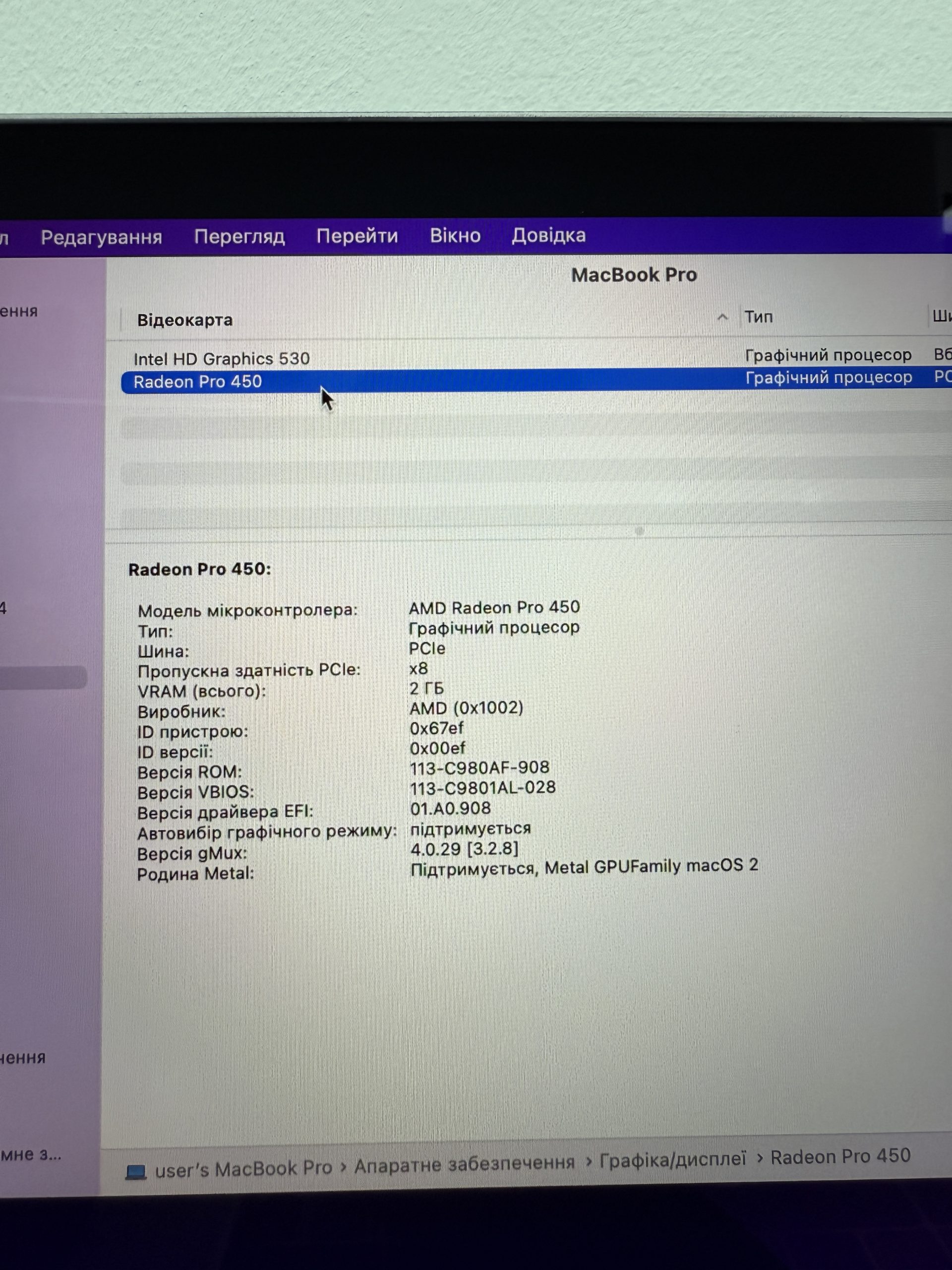Image resolution: width=952 pixels, height=1270 pixels.
Task: Click the підтримується auto-switch value
Action: [471, 828]
